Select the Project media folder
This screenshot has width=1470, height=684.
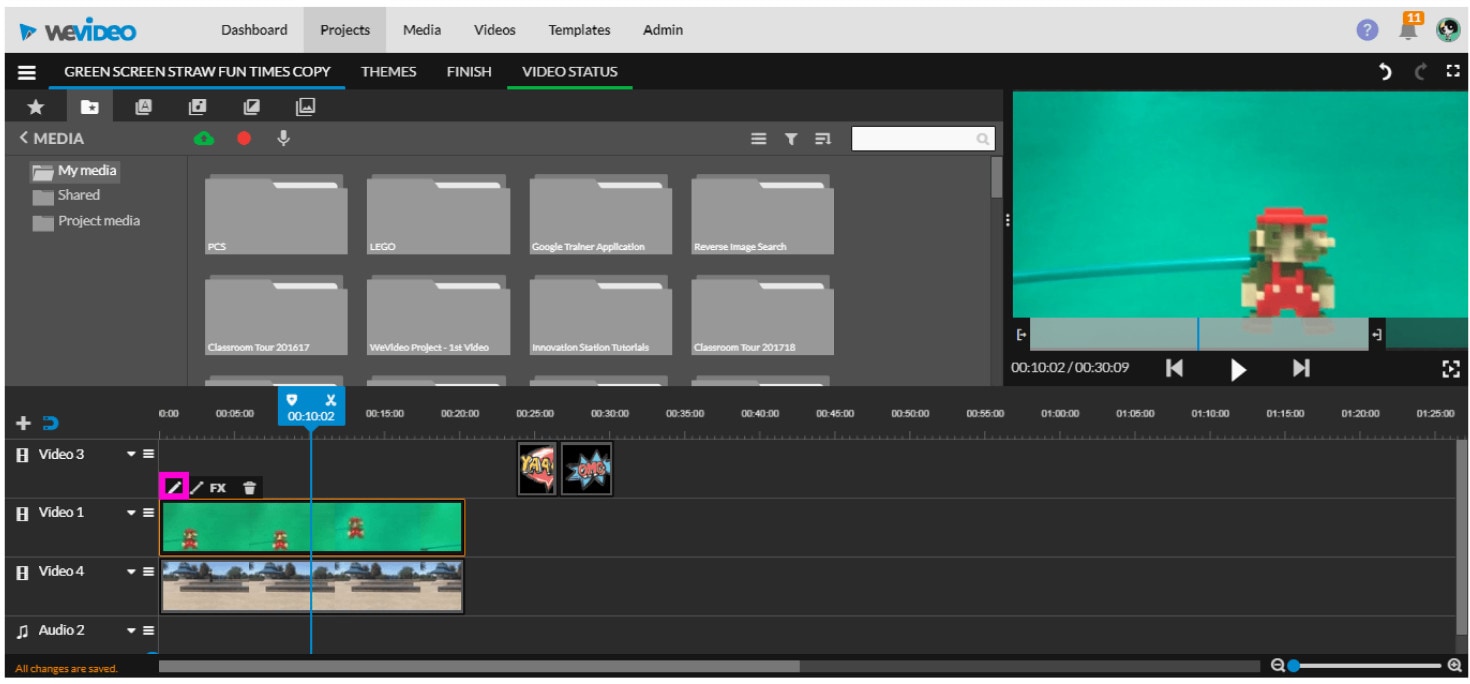coord(86,221)
